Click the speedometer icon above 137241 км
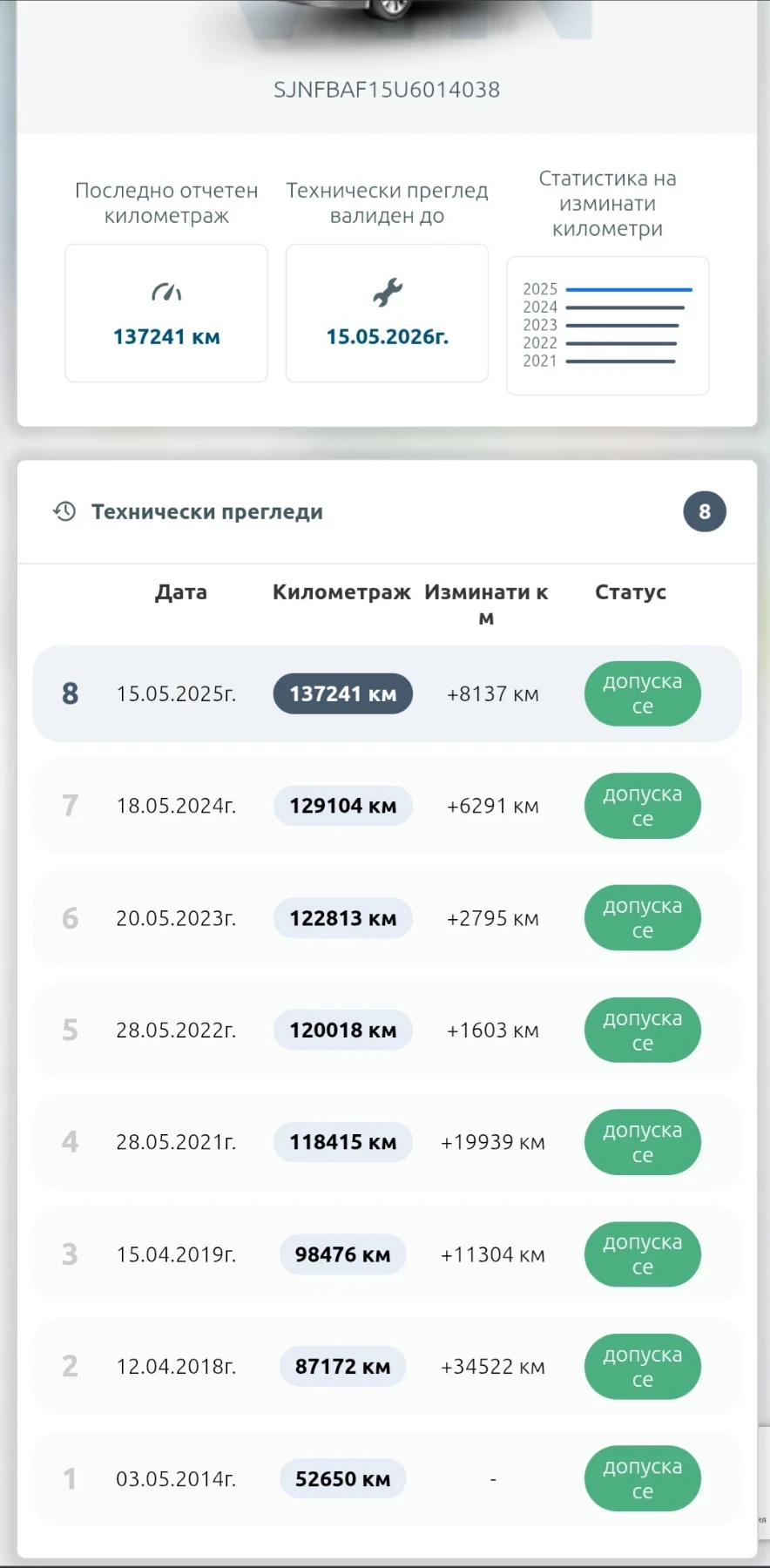This screenshot has width=770, height=1568. click(166, 293)
